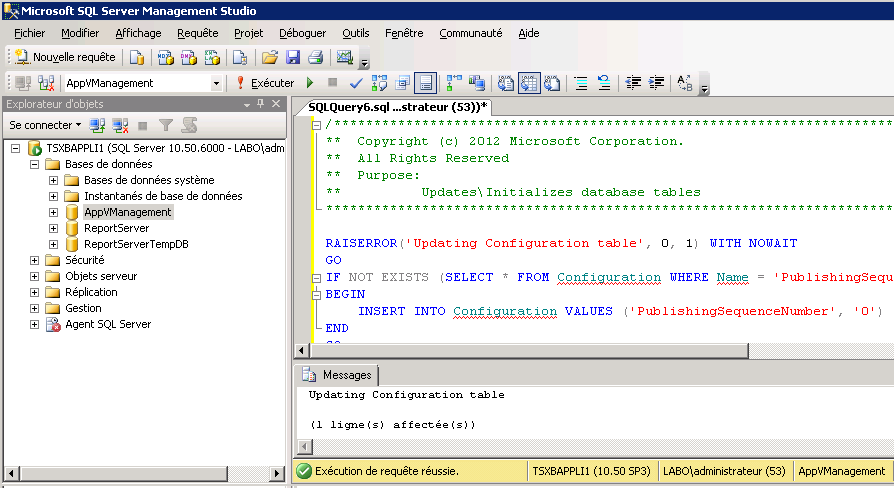Viewport: 894px width, 488px height.
Task: Click the Exécuter button
Action: pyautogui.click(x=266, y=83)
